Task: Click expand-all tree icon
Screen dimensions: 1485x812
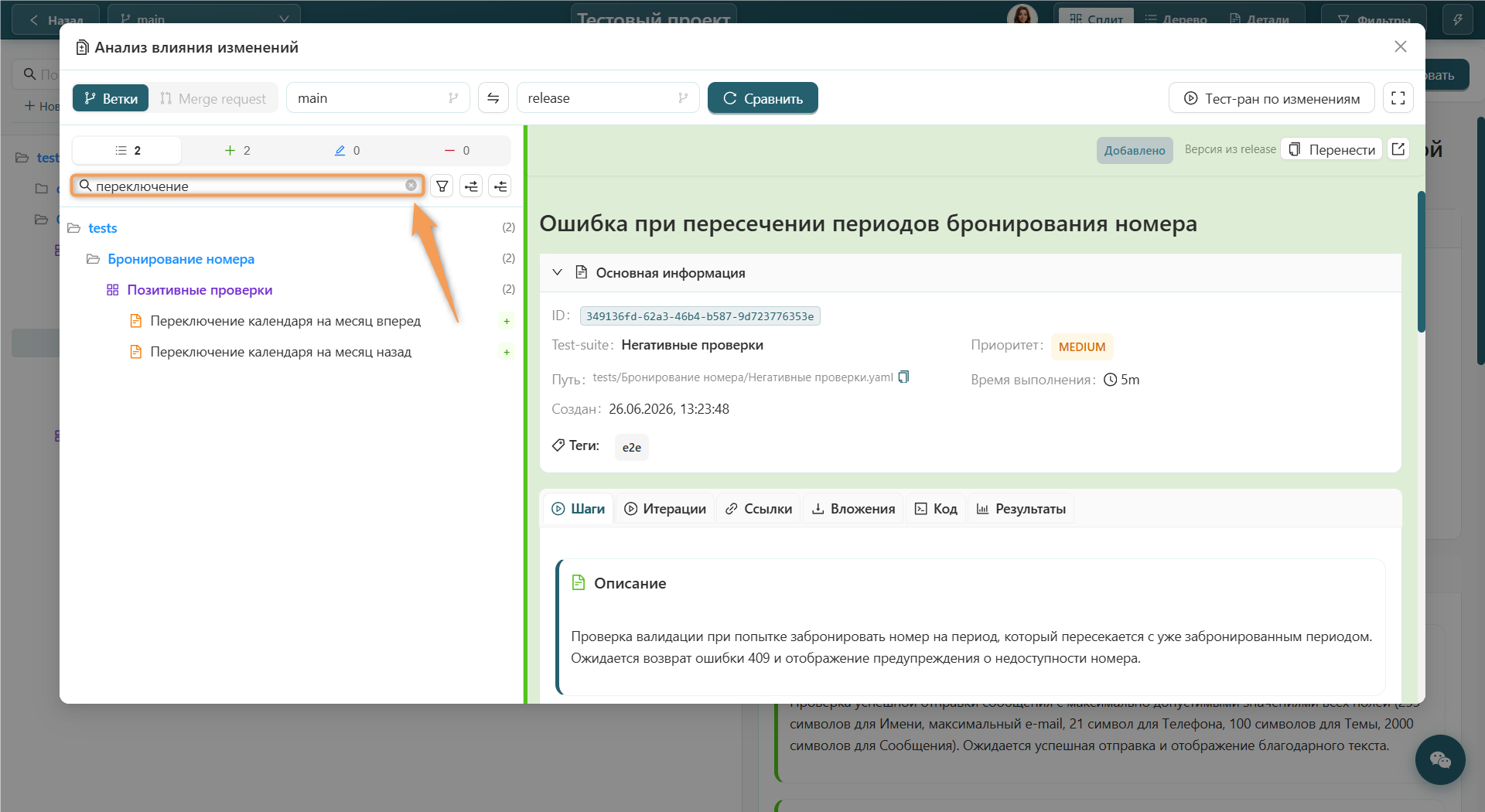Action: pos(471,186)
